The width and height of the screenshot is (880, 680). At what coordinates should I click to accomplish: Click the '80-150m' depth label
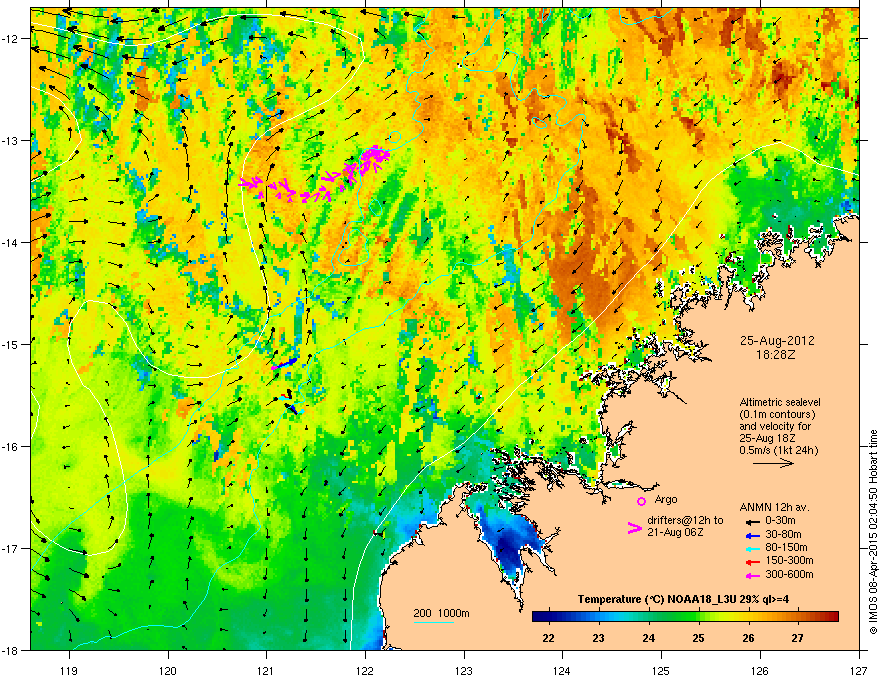[786, 548]
